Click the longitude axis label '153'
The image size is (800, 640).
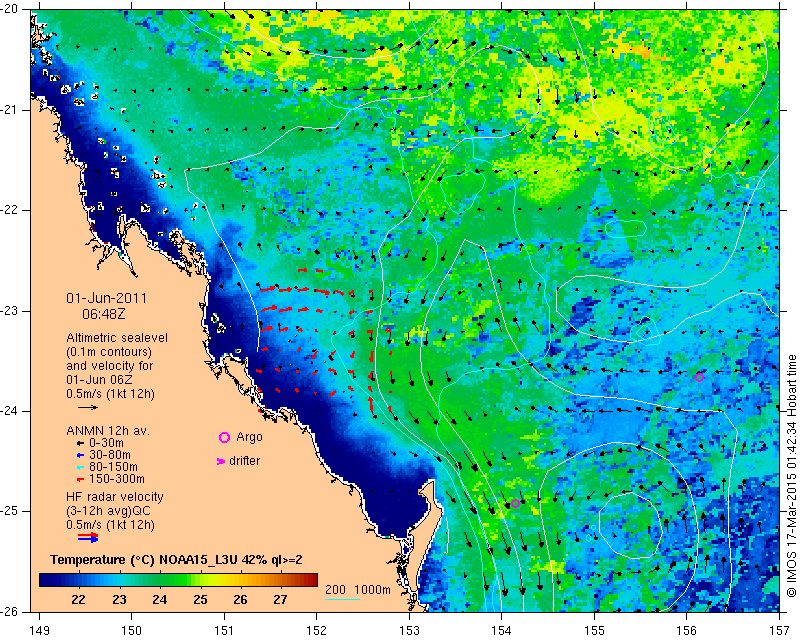click(409, 631)
